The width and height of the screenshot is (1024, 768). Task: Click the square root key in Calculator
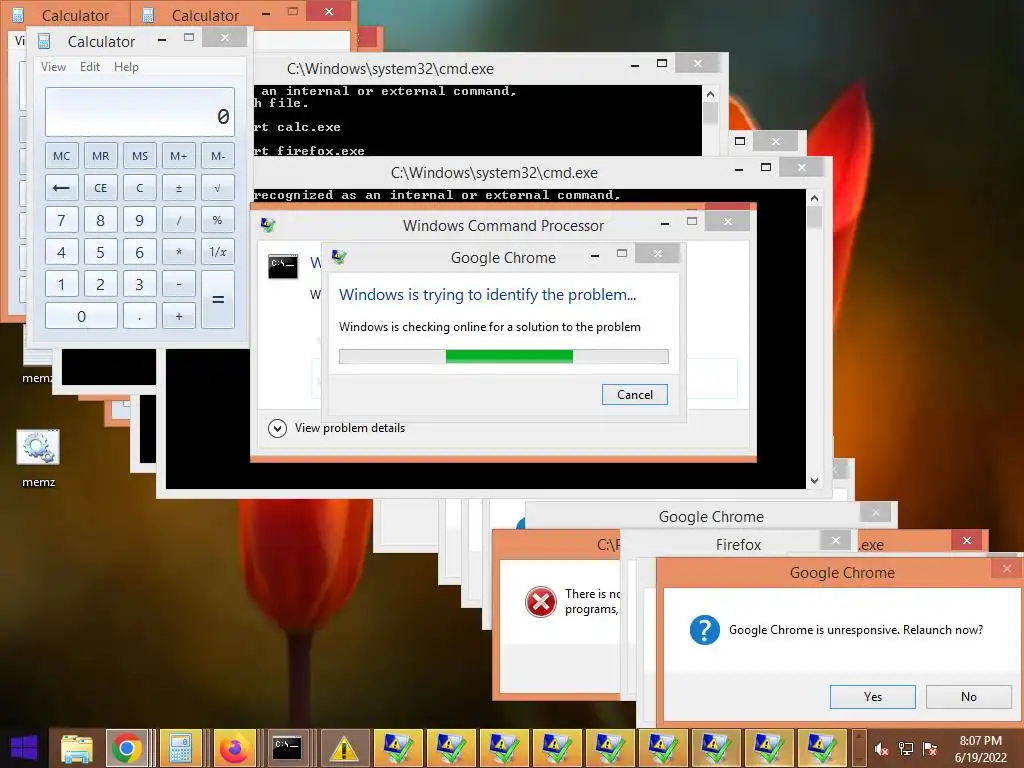pos(217,188)
